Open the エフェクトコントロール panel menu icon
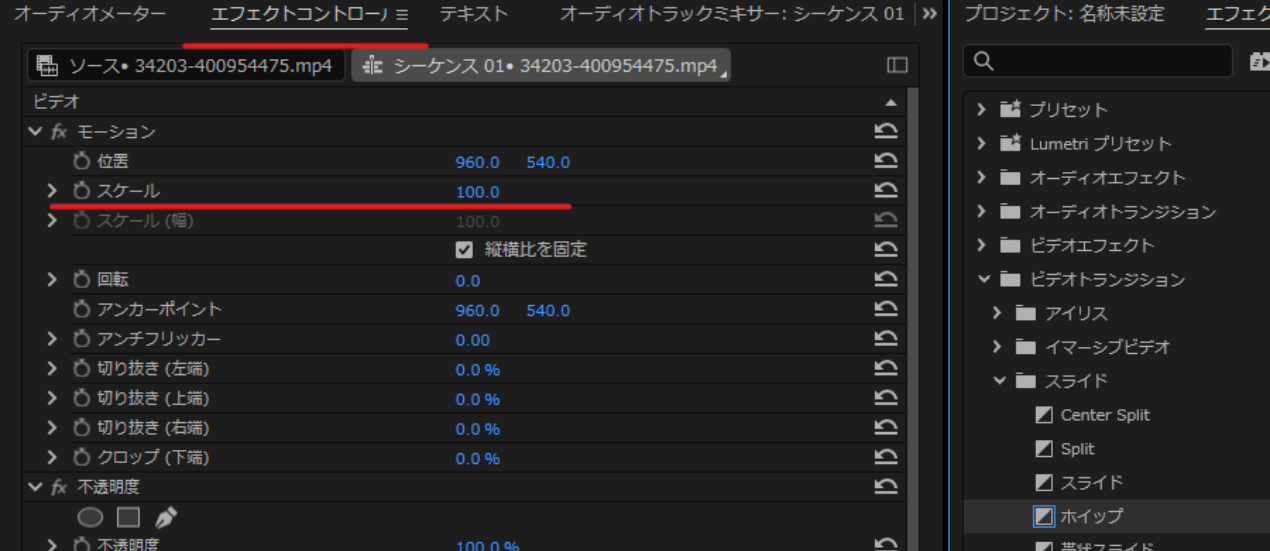The image size is (1270, 551). point(402,15)
